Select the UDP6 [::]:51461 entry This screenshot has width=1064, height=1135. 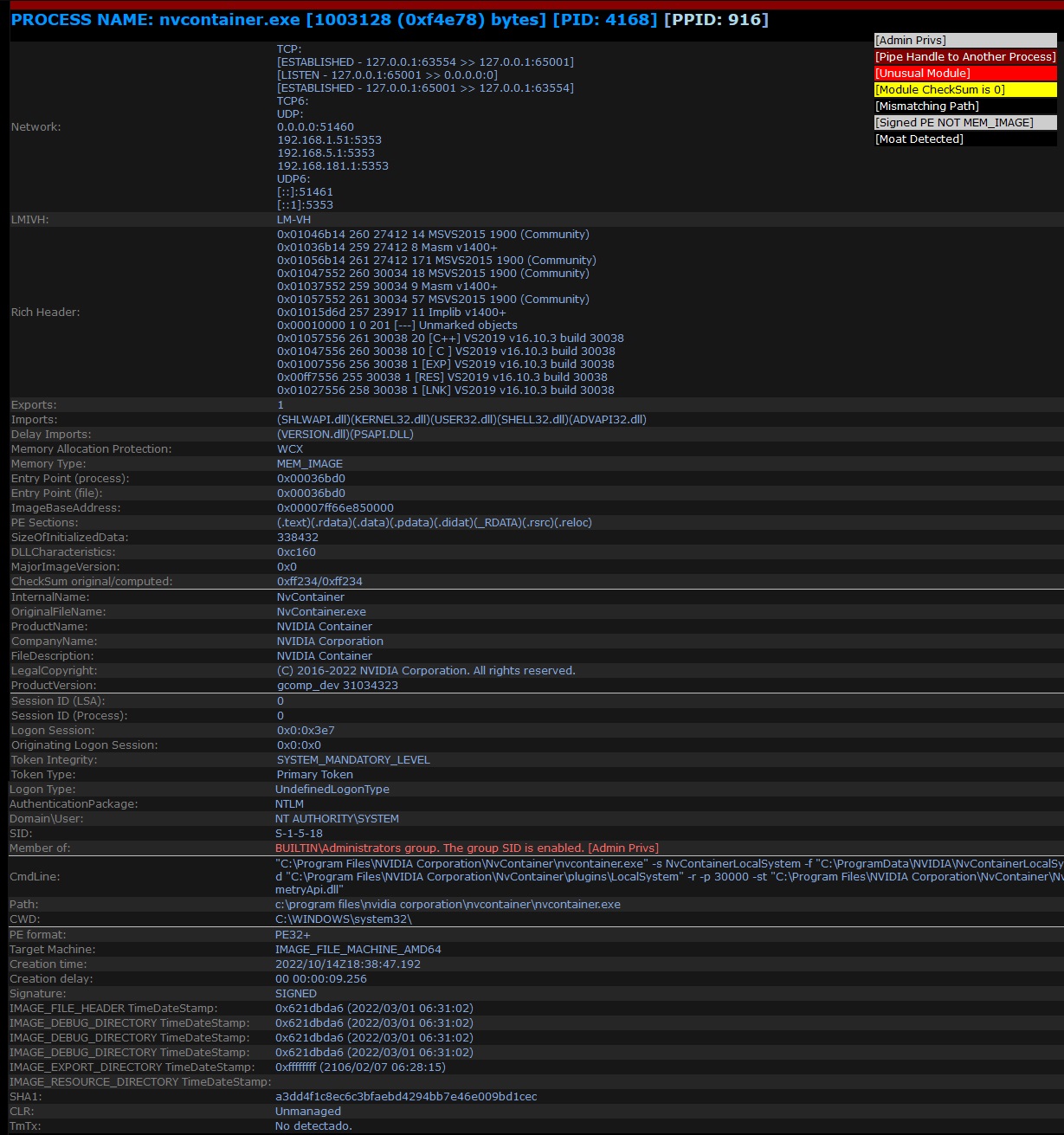click(305, 192)
